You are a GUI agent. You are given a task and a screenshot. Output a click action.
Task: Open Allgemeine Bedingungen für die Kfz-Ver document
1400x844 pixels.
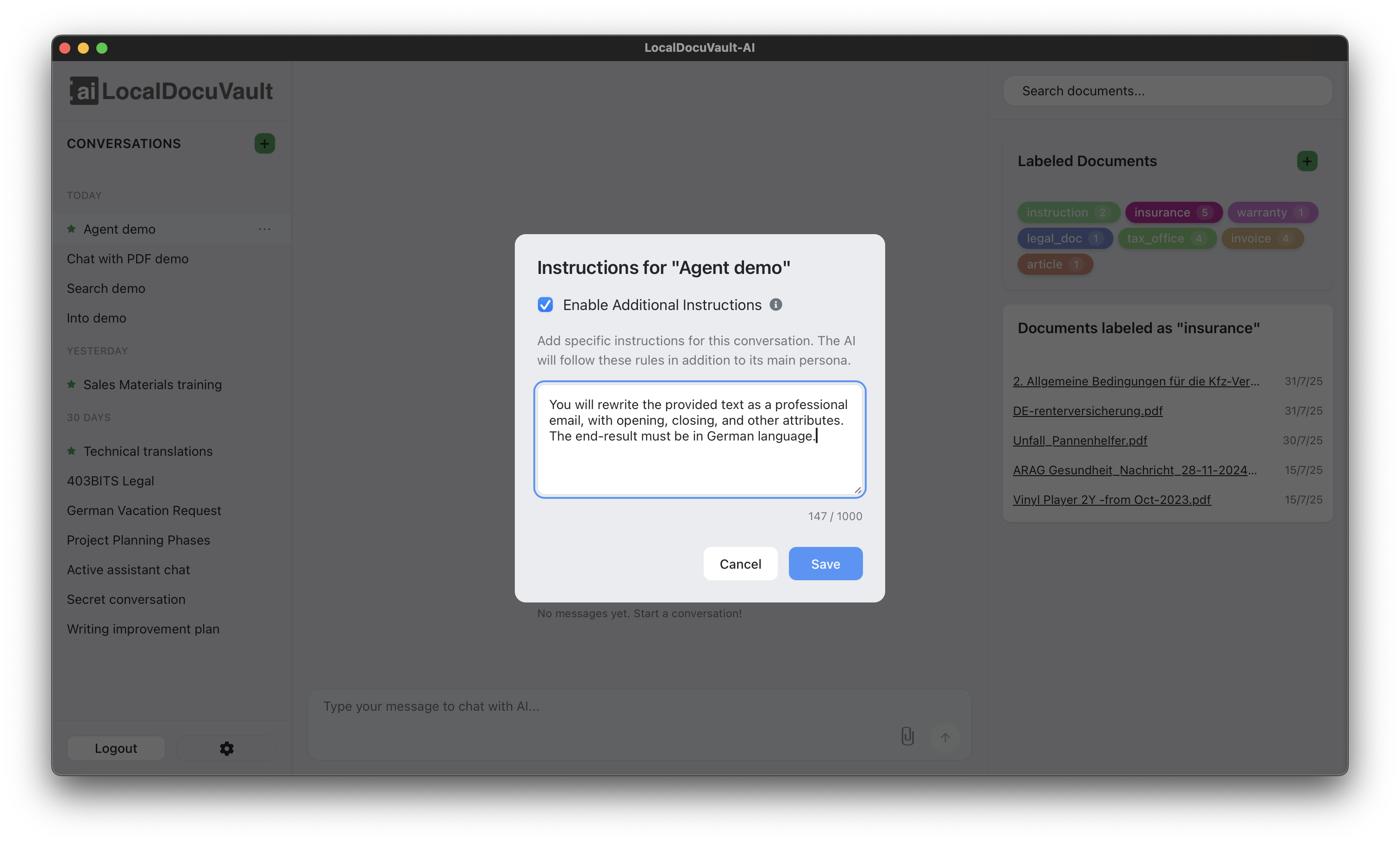[1136, 381]
